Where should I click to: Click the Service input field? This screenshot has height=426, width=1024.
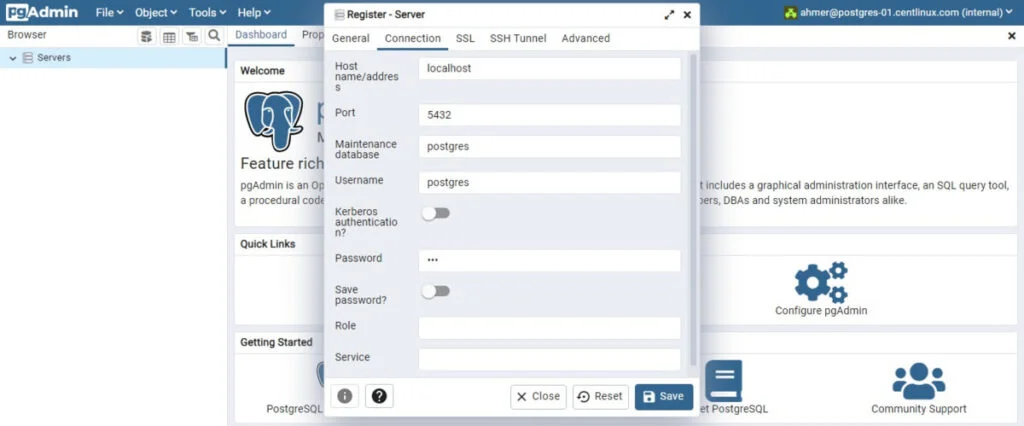[x=549, y=359]
